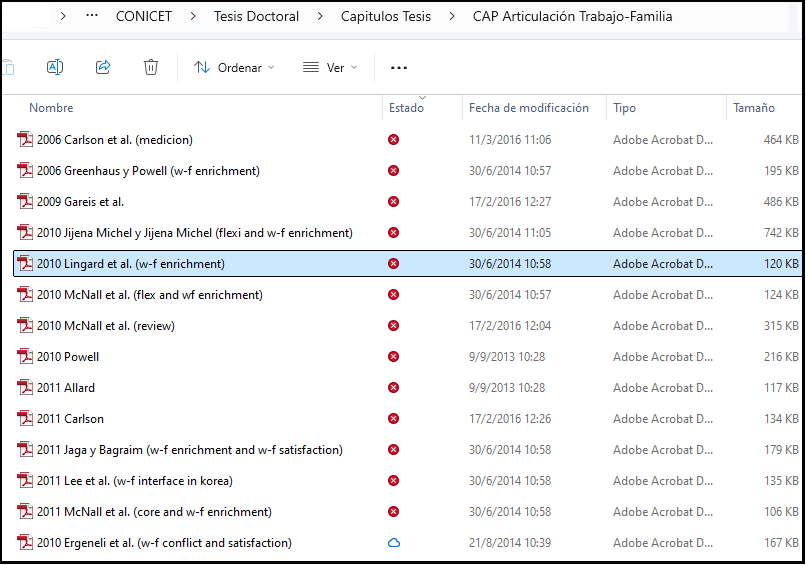Click sync error icon for 2010 Powell
Screen dimensions: 806x565
(x=393, y=357)
